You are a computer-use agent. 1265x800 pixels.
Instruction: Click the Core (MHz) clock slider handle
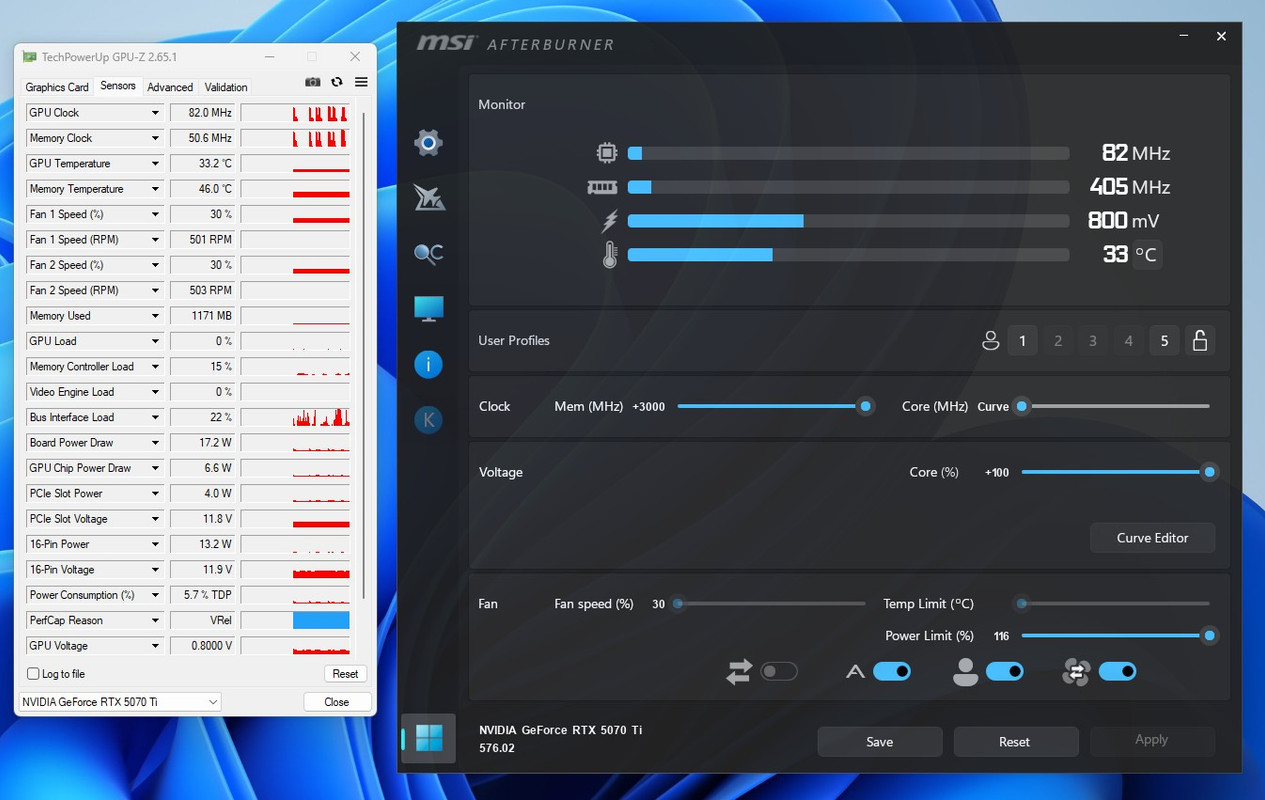point(1021,406)
